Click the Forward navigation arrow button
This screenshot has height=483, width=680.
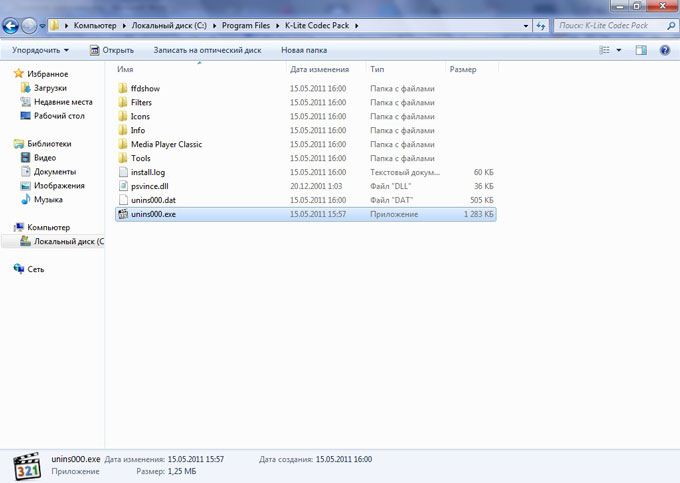[x=29, y=26]
